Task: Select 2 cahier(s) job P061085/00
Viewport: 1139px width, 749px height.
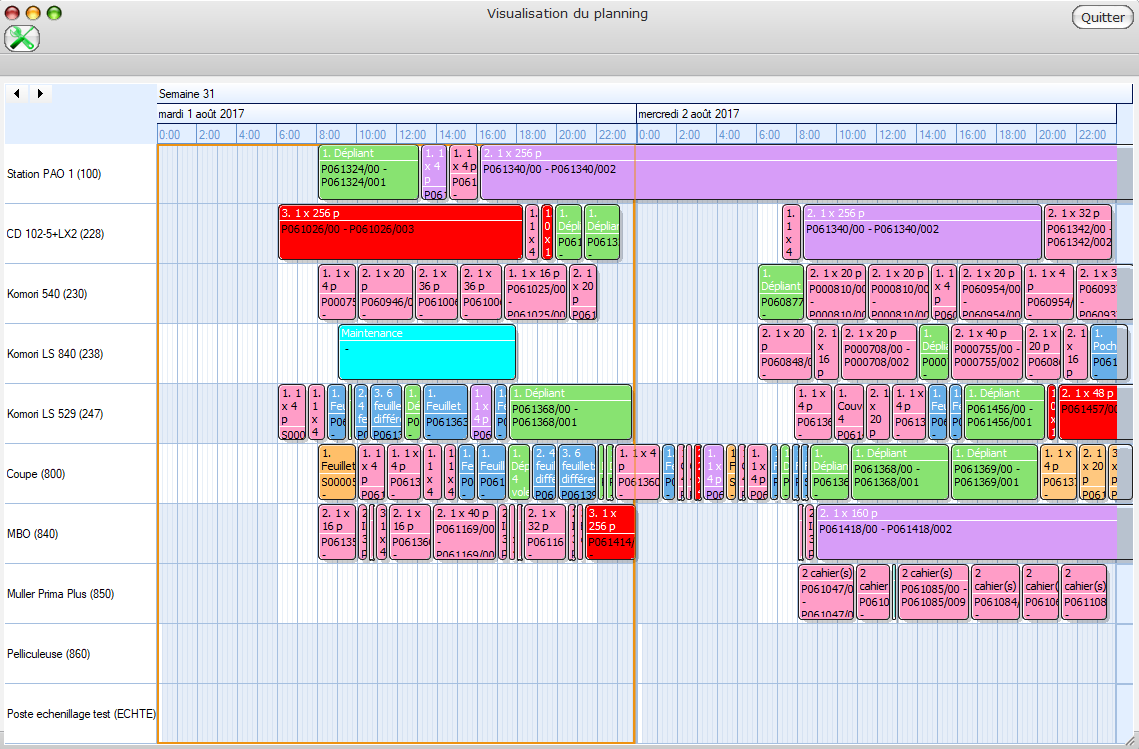Action: pyautogui.click(x=933, y=592)
